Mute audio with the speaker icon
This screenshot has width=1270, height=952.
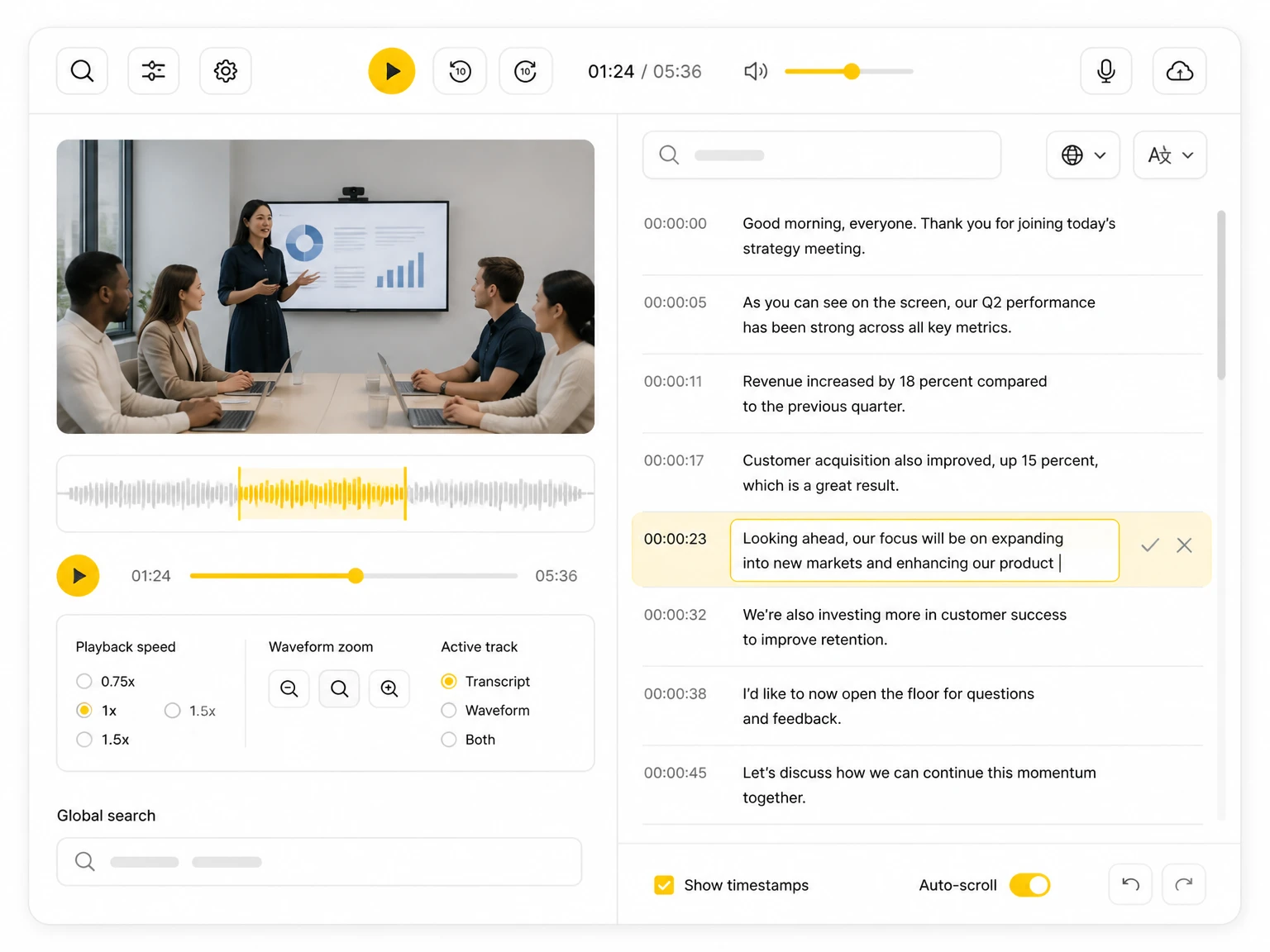point(755,71)
